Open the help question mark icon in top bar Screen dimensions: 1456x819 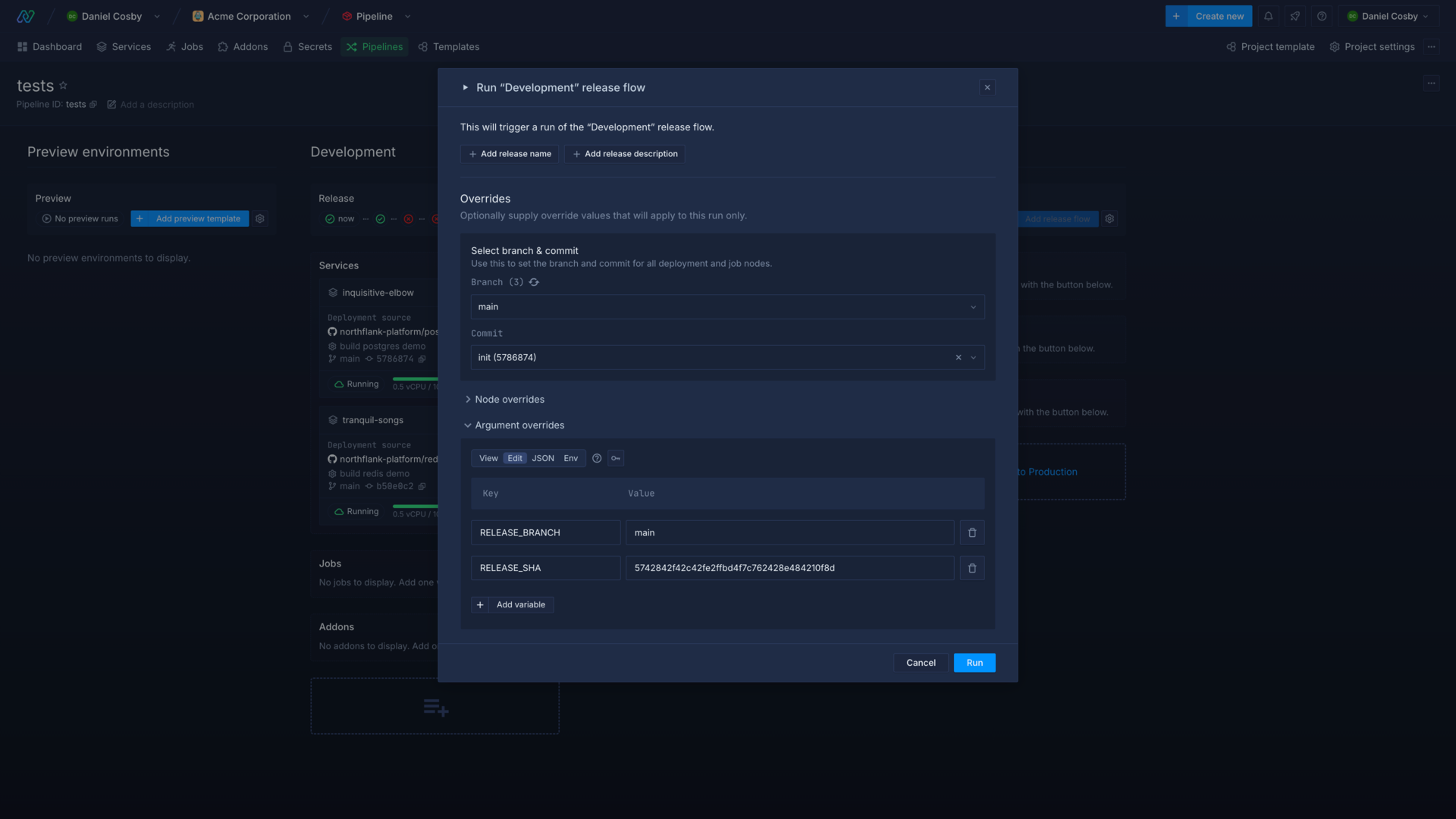1322,16
